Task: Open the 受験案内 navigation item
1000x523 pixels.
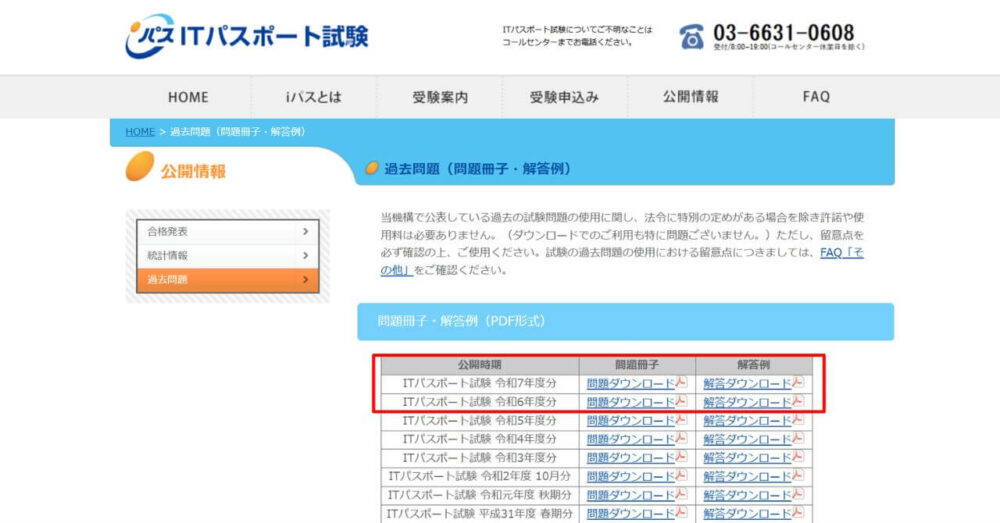Action: pos(439,97)
